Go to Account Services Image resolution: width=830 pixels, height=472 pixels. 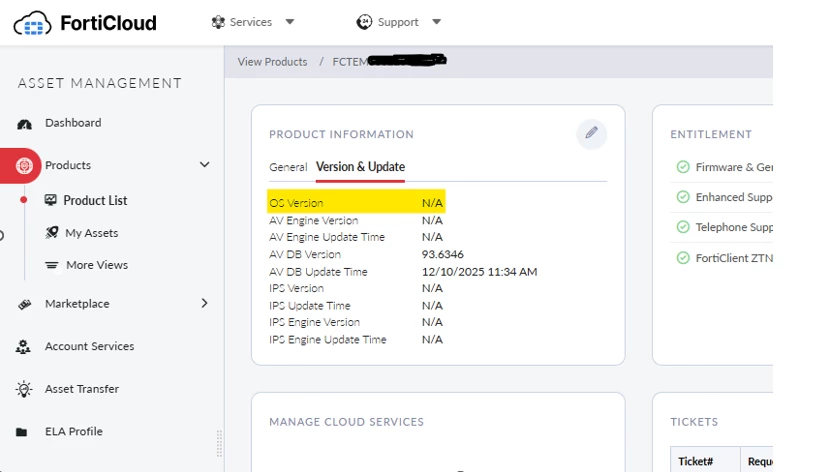coord(89,346)
